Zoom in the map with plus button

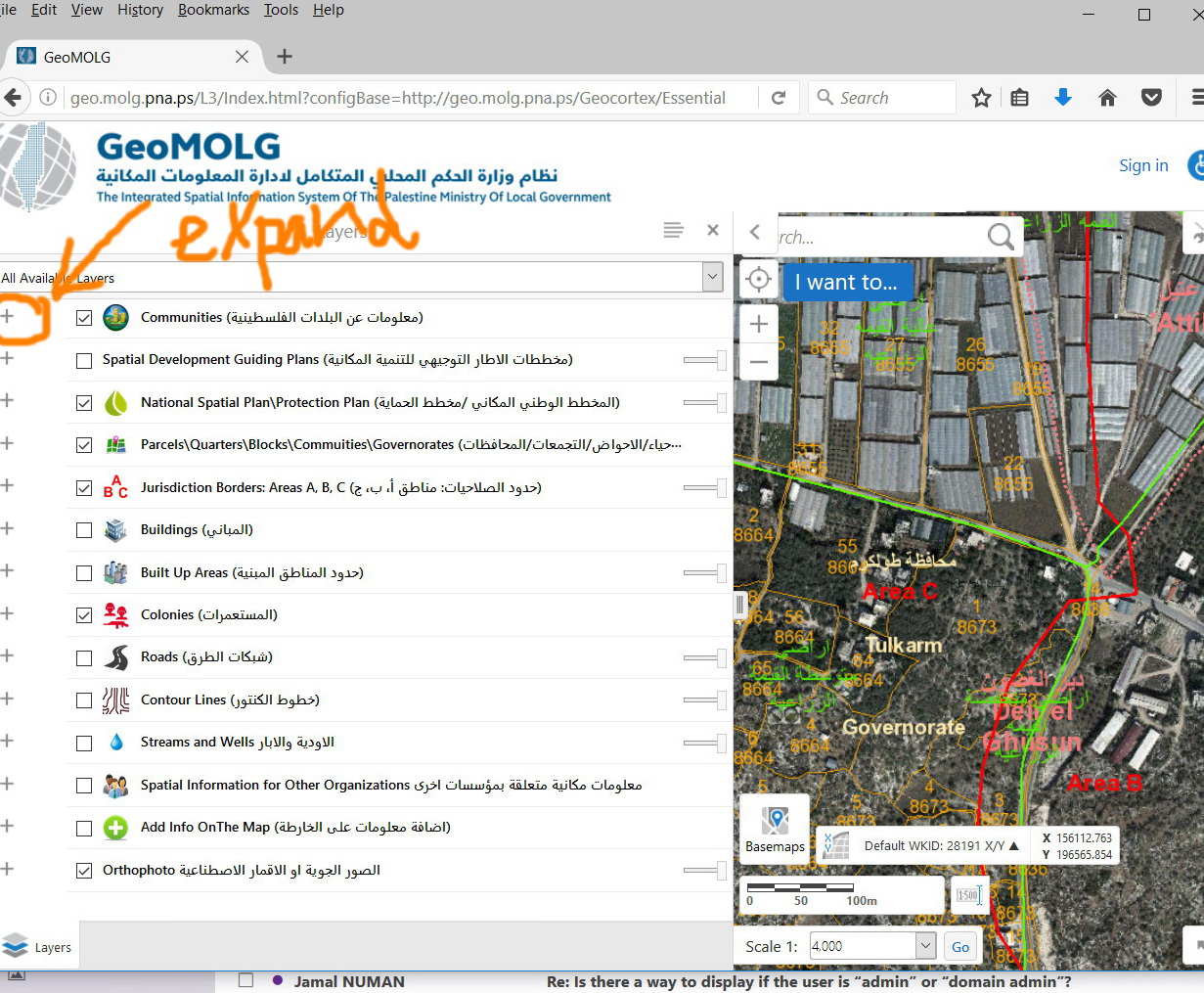click(758, 323)
